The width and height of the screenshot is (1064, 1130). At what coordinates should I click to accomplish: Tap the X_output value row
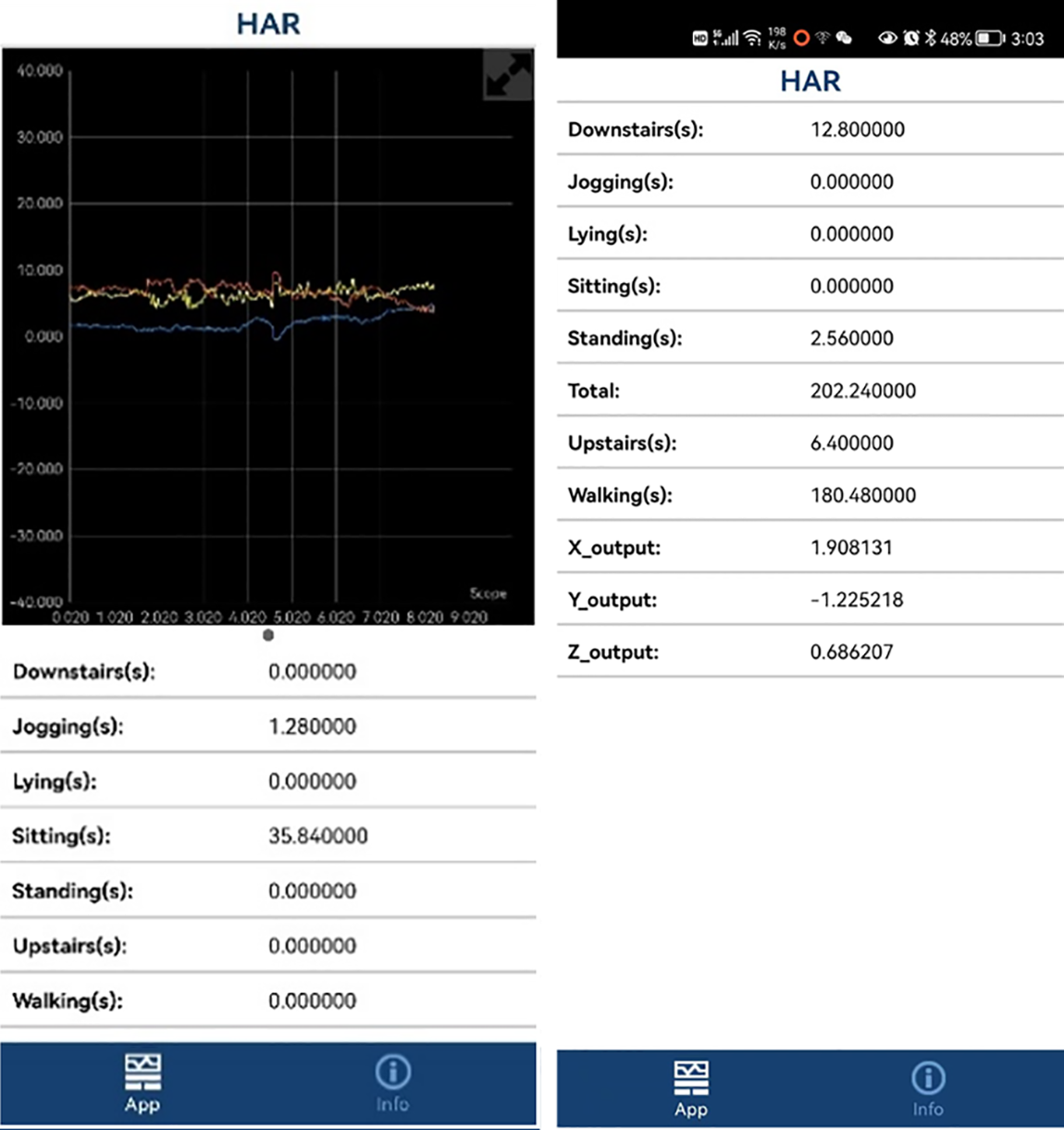[810, 547]
